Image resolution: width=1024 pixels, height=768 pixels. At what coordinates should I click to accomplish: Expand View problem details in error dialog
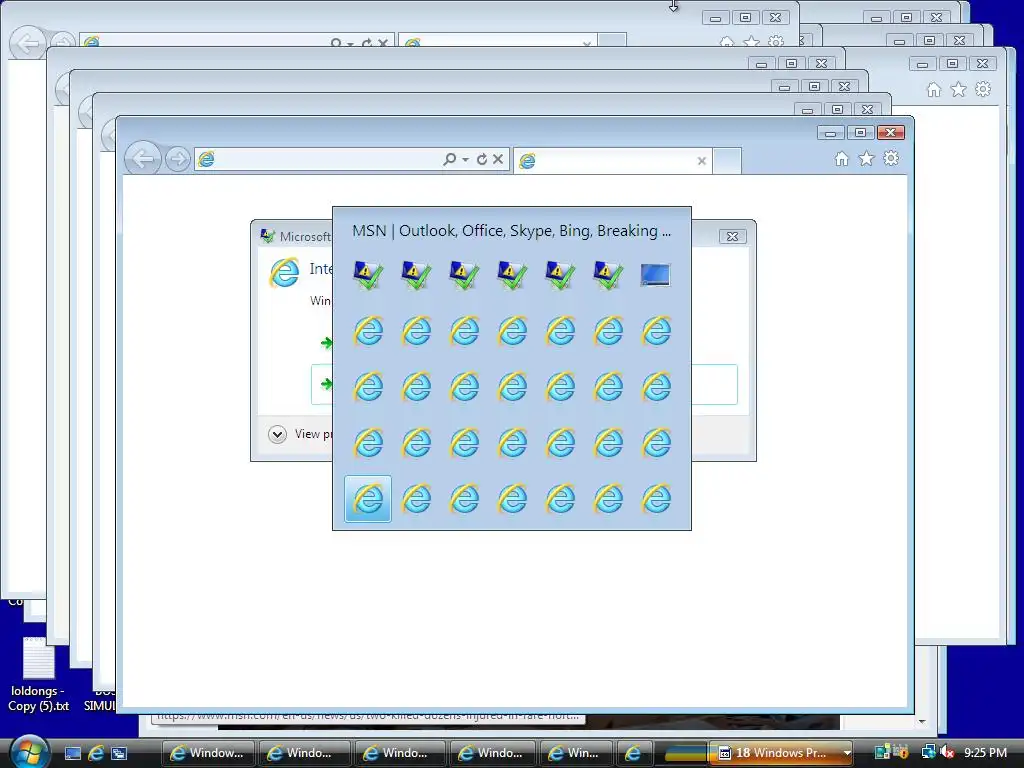coord(278,434)
